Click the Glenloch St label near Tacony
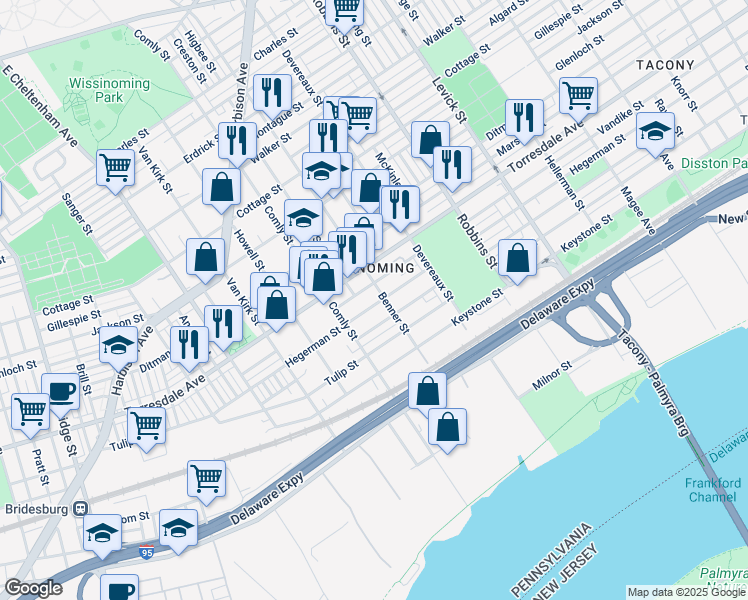The height and width of the screenshot is (600, 748). (580, 53)
